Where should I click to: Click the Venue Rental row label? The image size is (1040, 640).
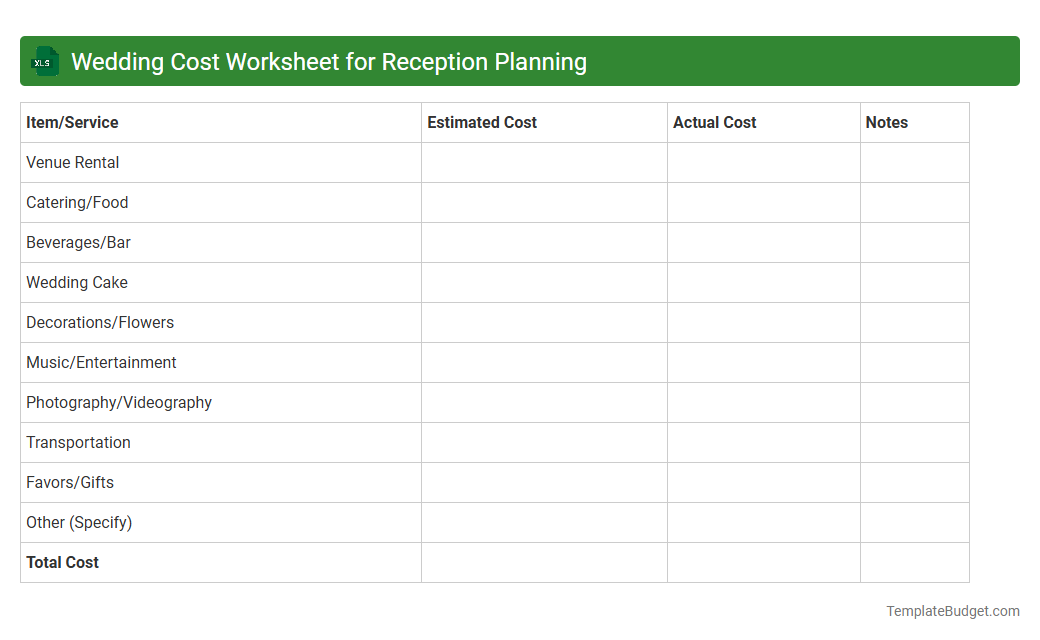tap(72, 162)
